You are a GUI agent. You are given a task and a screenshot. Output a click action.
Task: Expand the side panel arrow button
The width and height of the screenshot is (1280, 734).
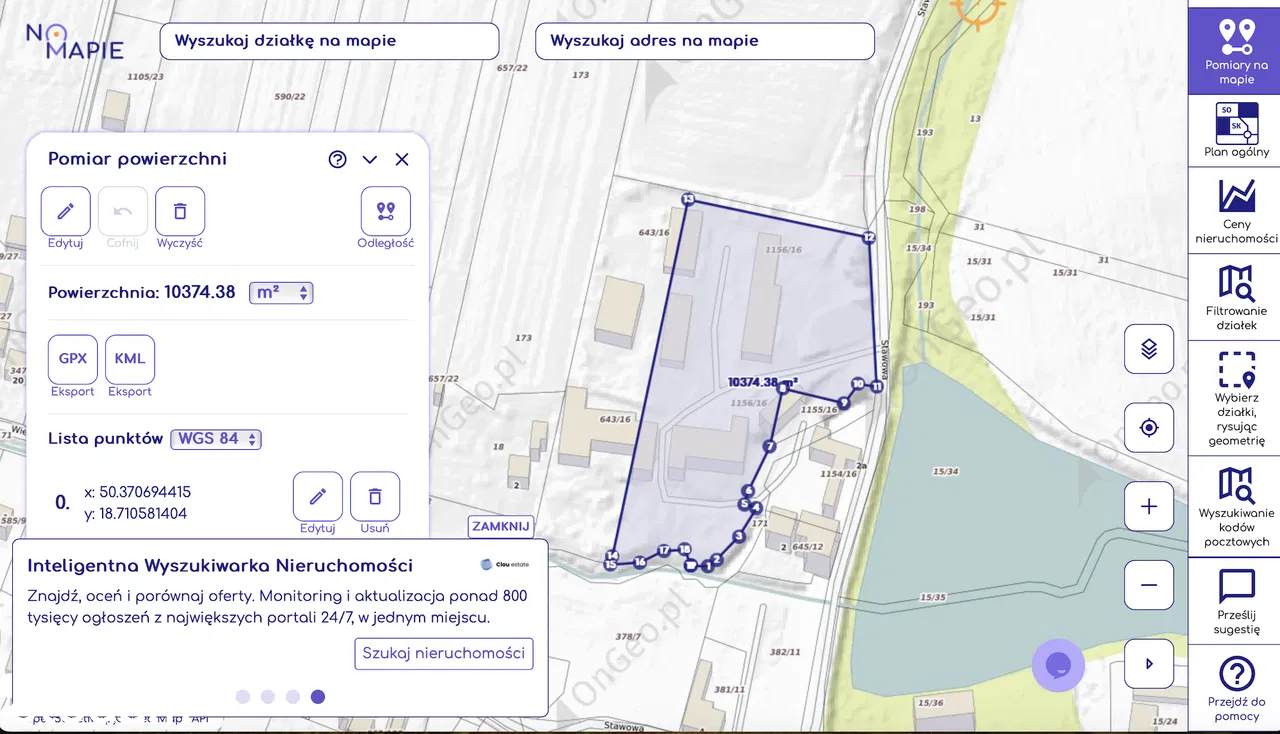[1149, 663]
